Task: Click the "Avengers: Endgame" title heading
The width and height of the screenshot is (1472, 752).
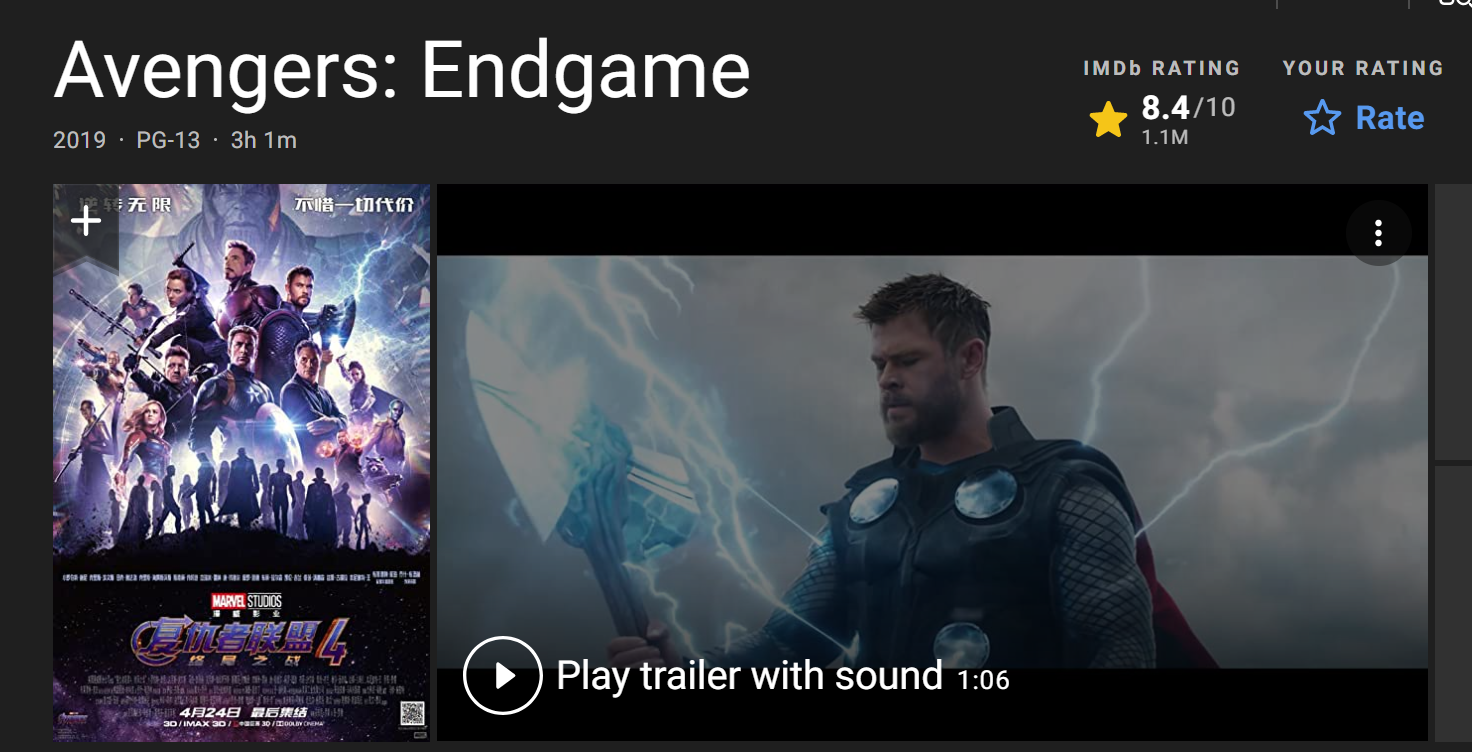Action: pos(402,70)
